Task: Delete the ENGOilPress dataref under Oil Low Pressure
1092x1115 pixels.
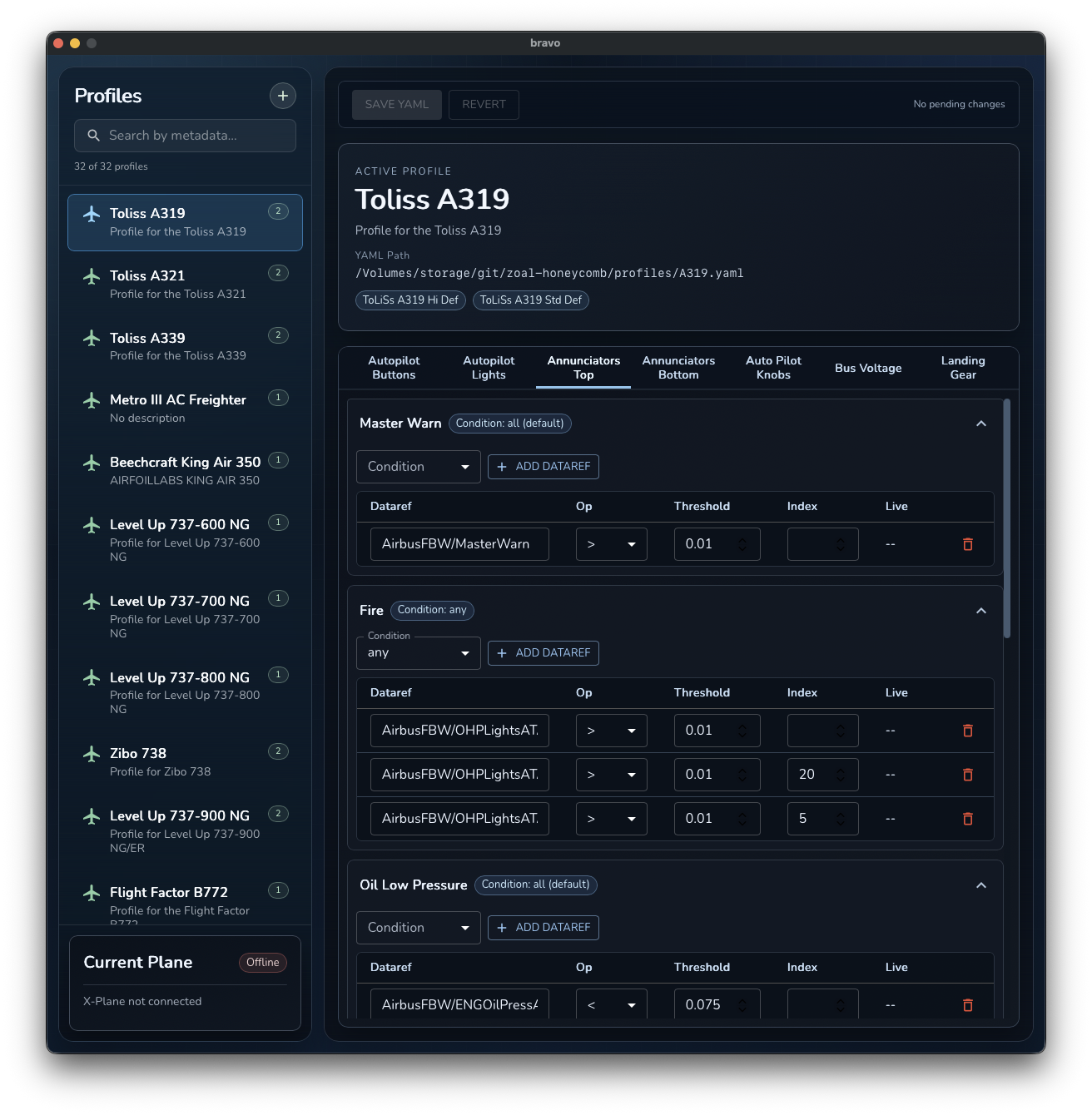Action: [x=967, y=1004]
